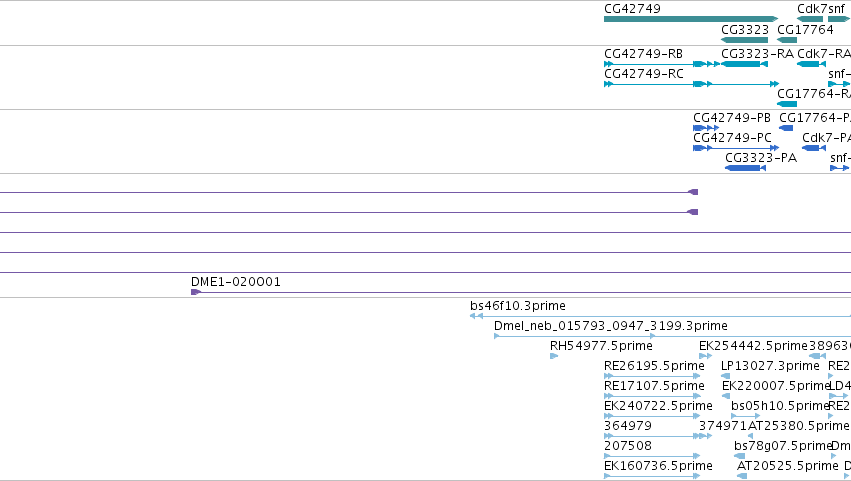851x481 pixels.
Task: Select the Cdk7-PA protein label
Action: click(826, 138)
